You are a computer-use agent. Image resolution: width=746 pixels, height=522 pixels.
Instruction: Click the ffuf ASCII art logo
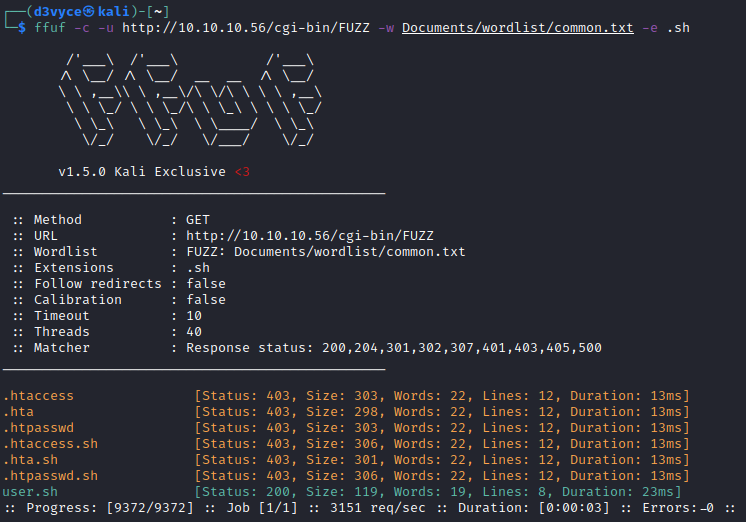[190, 103]
